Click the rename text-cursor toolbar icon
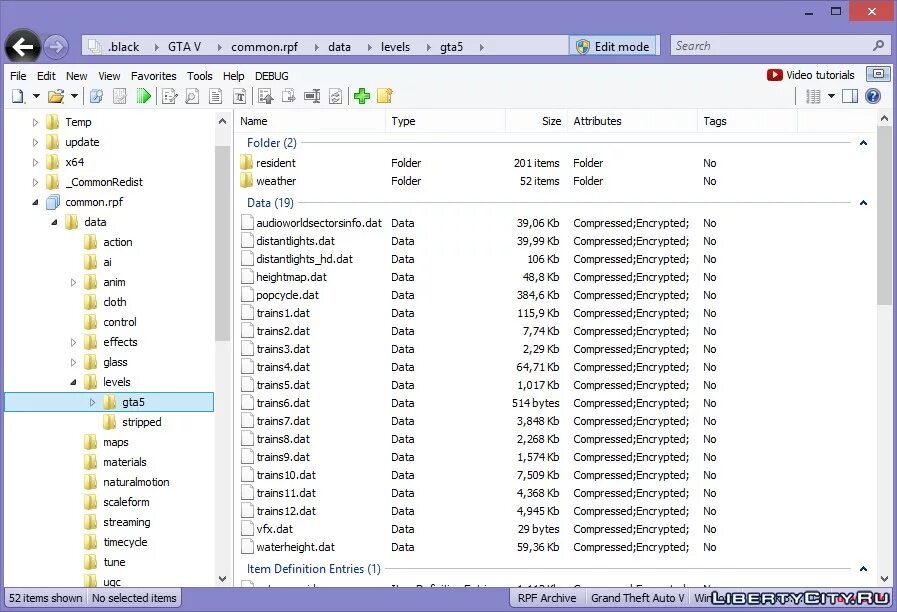This screenshot has height=612, width=897. (x=312, y=96)
